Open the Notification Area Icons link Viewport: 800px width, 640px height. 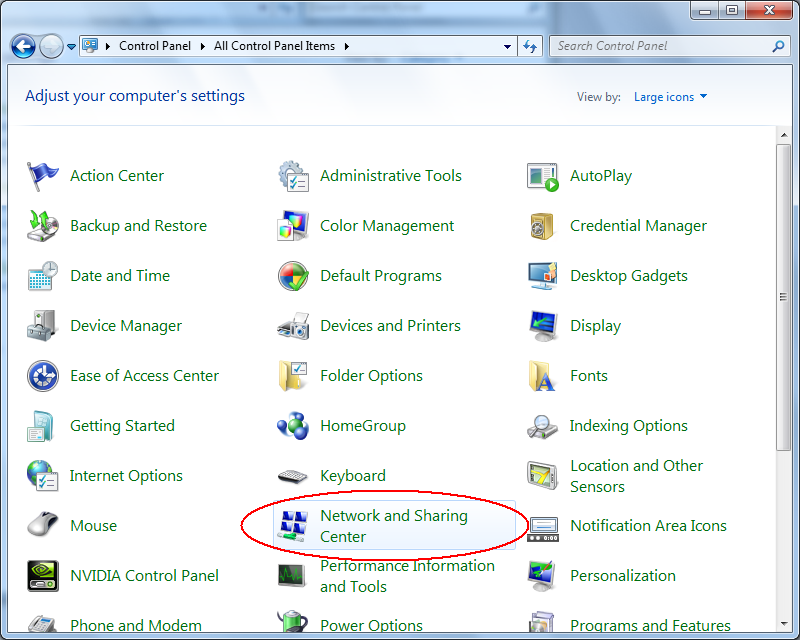[x=648, y=526]
